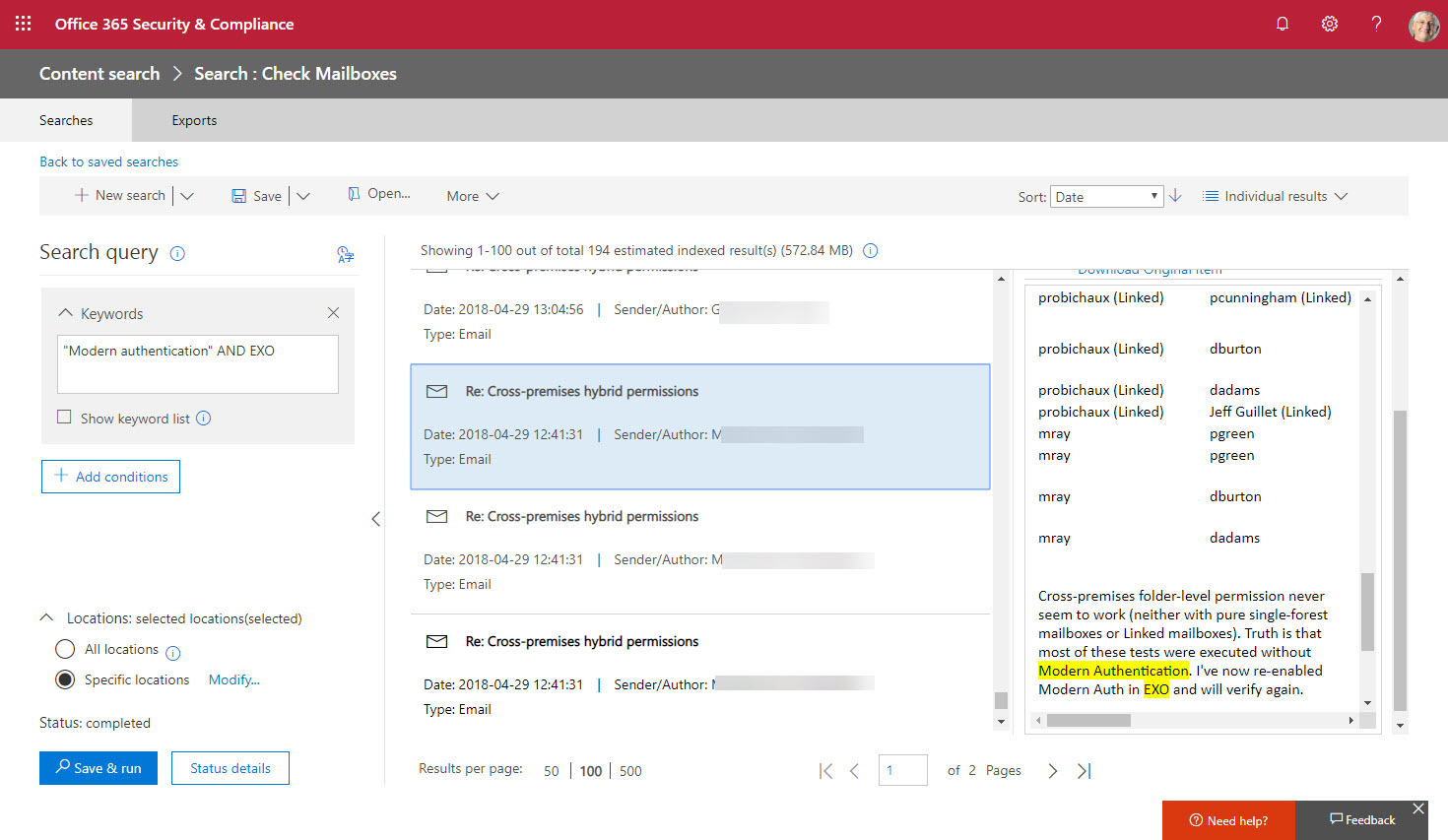Open notifications bell
1448x840 pixels.
pos(1283,24)
